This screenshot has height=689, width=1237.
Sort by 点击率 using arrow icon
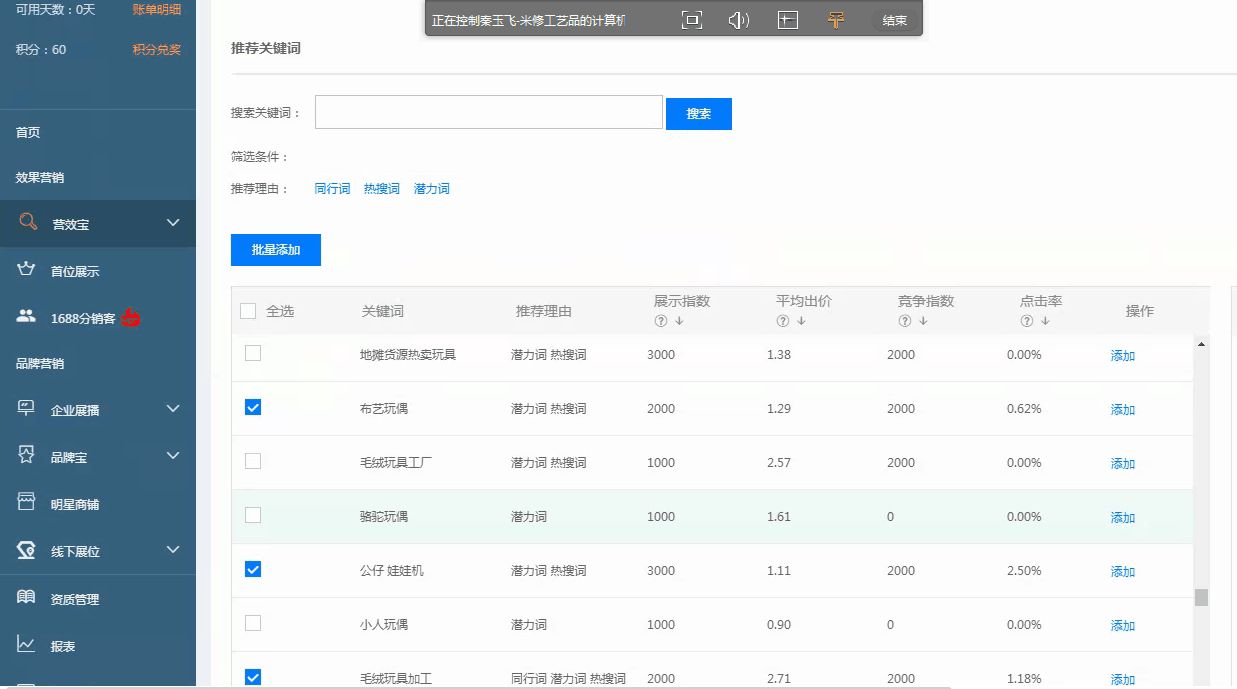(x=1045, y=321)
